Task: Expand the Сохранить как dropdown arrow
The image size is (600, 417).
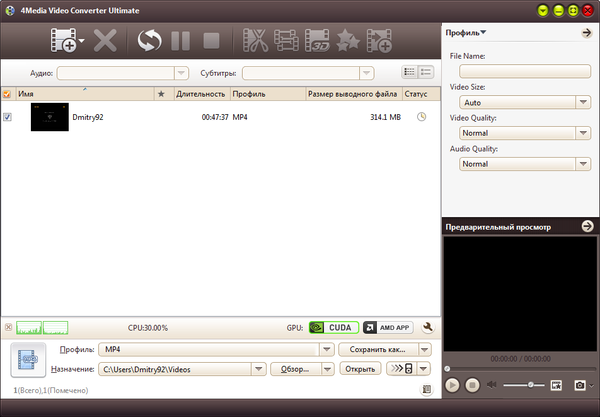Action: coord(424,350)
